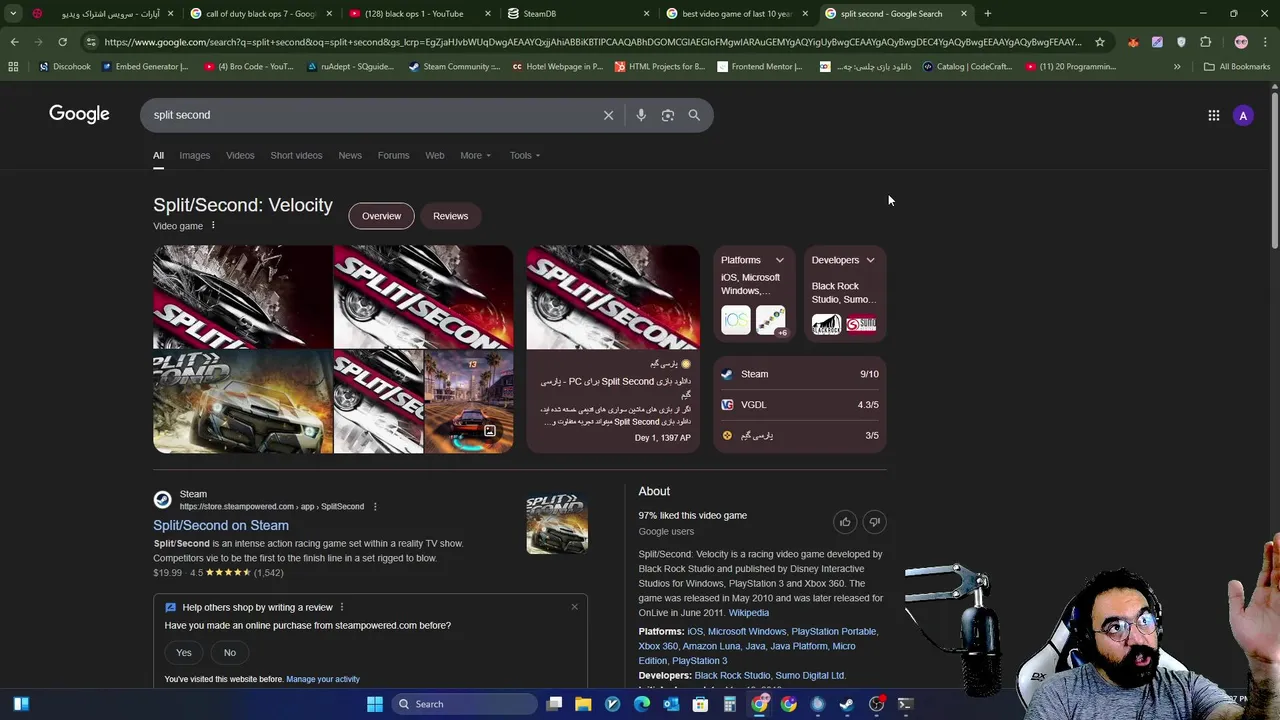The image size is (1280, 720).
Task: Click the thumbs down dislike icon
Action: click(874, 522)
